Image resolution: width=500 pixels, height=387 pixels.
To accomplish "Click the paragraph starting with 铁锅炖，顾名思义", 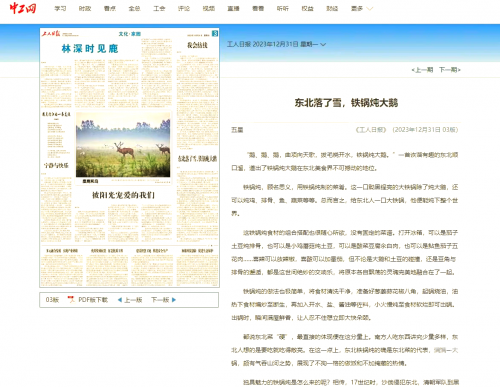I will (x=345, y=200).
